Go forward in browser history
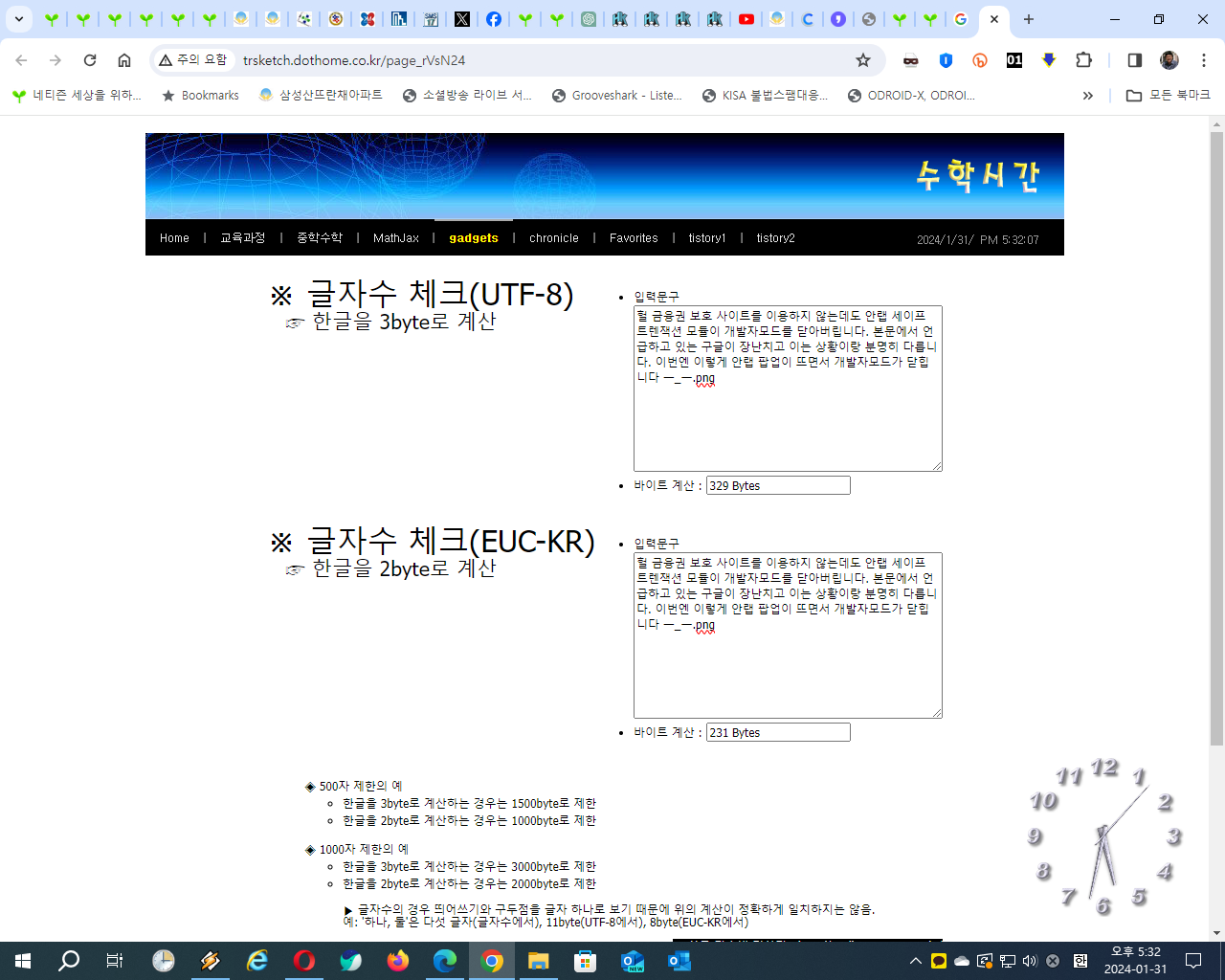The height and width of the screenshot is (980, 1225). 56,60
